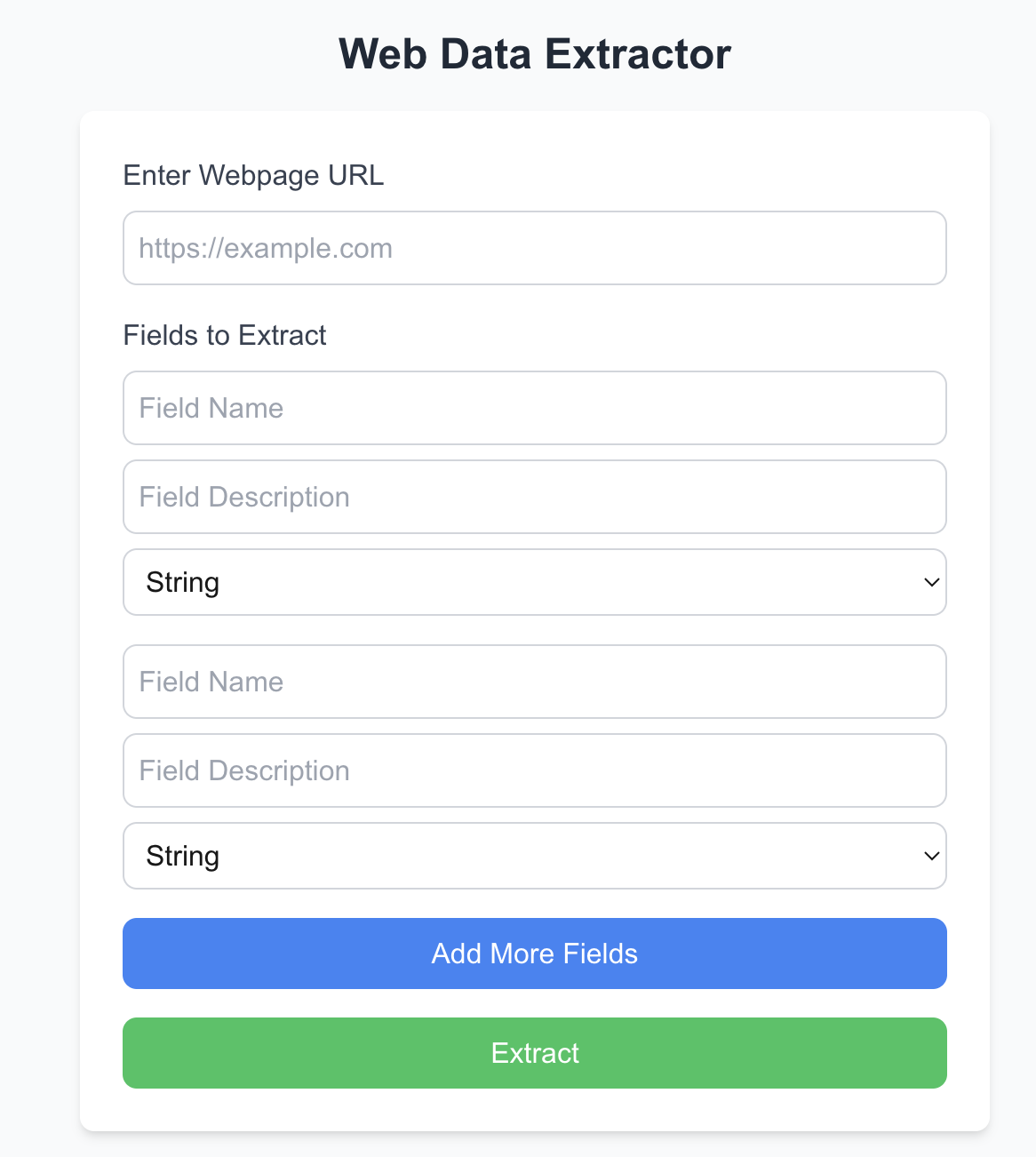
Task: Click the first type dropdown's chevron arrow
Action: (931, 583)
